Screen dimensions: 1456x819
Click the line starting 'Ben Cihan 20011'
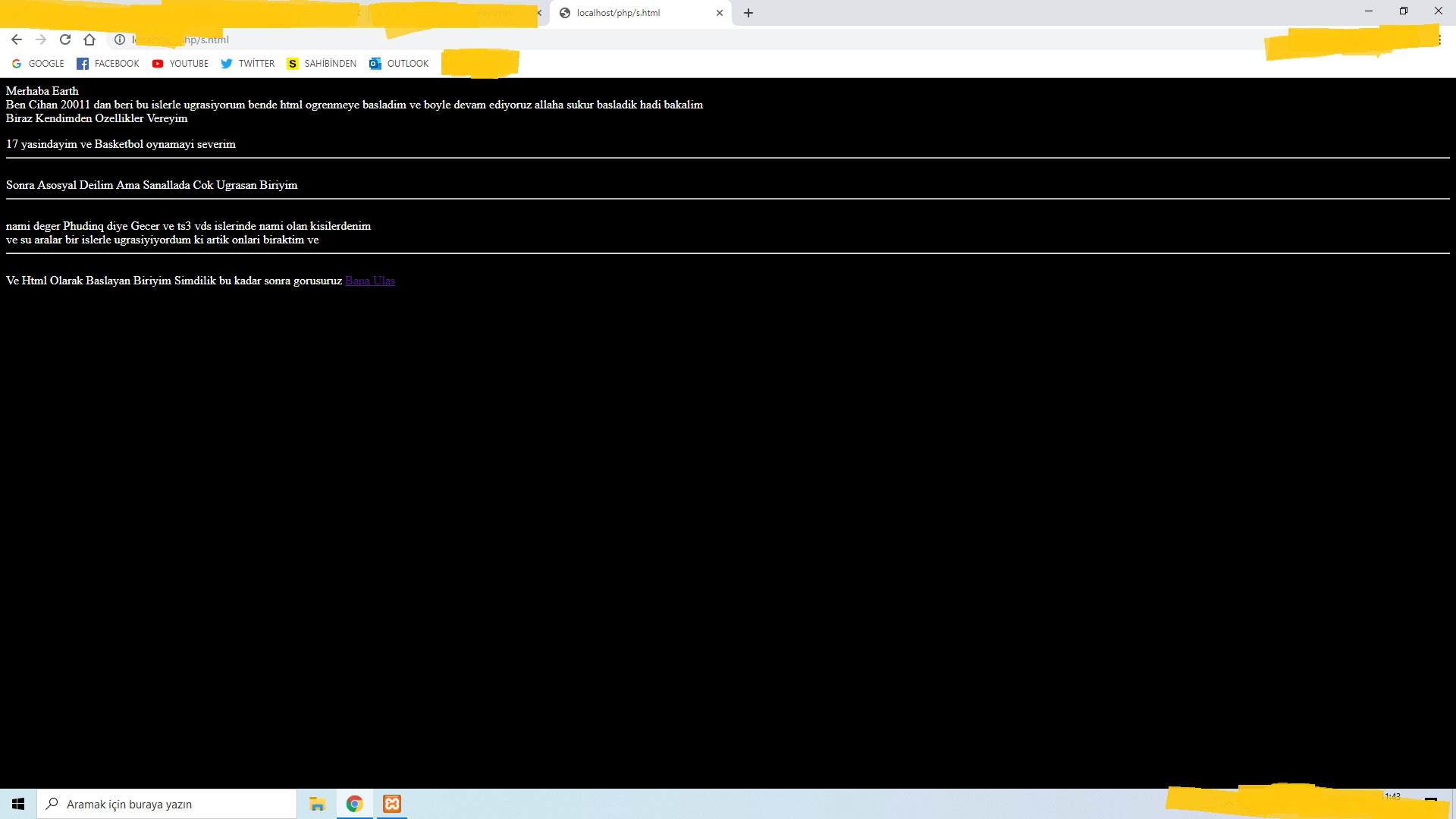coord(354,105)
